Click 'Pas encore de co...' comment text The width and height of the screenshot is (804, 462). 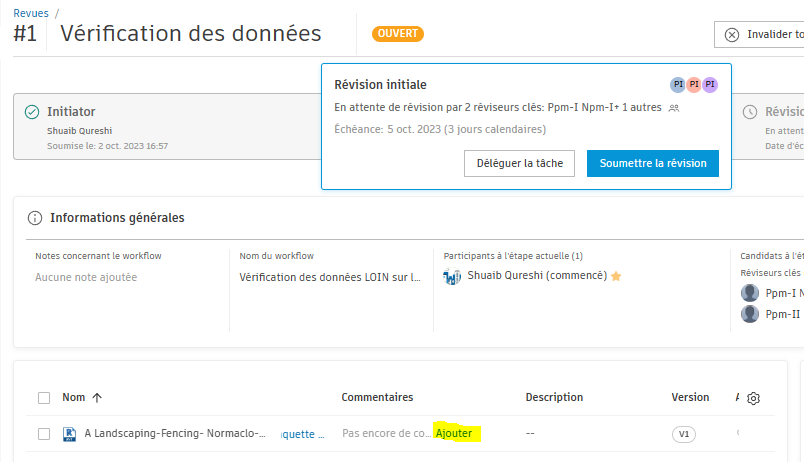(x=387, y=433)
